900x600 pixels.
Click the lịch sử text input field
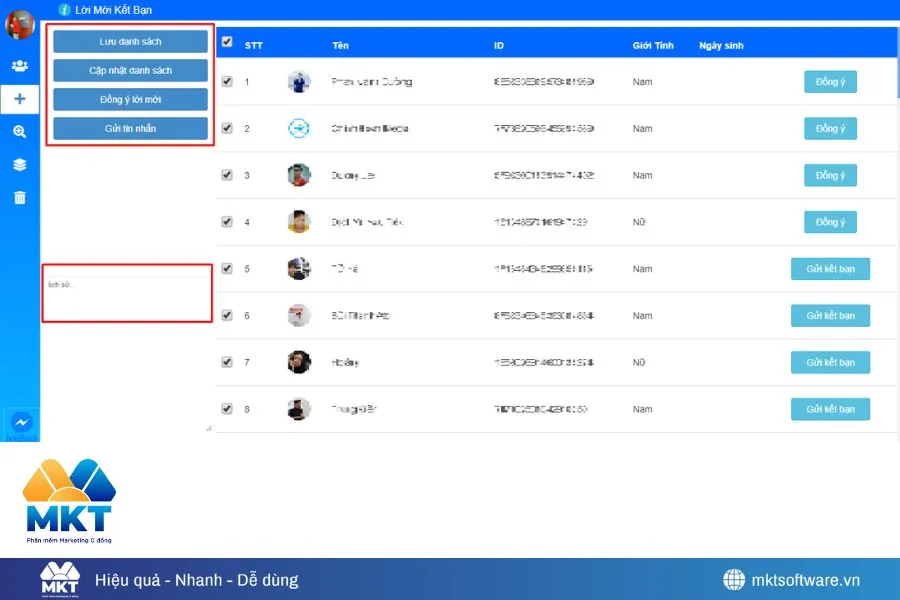click(x=126, y=292)
